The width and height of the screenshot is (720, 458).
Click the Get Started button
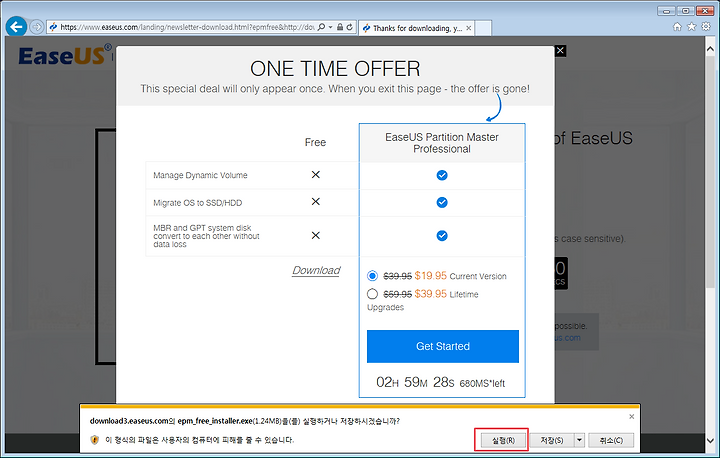click(x=443, y=346)
